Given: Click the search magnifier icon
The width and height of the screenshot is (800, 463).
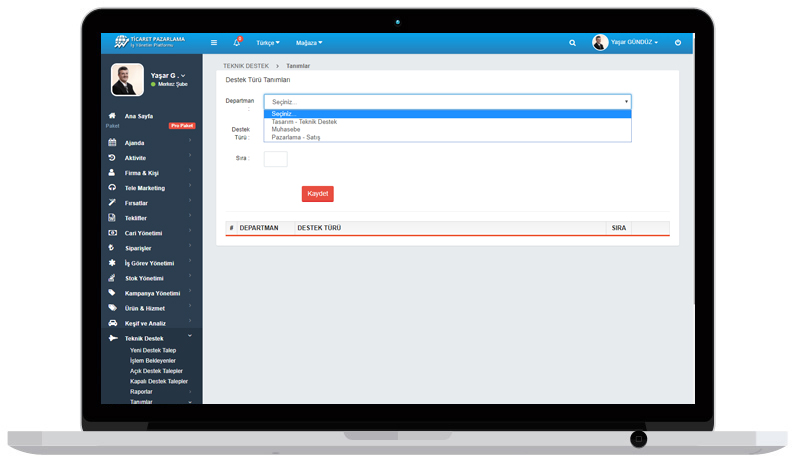Looking at the screenshot, I should 572,43.
